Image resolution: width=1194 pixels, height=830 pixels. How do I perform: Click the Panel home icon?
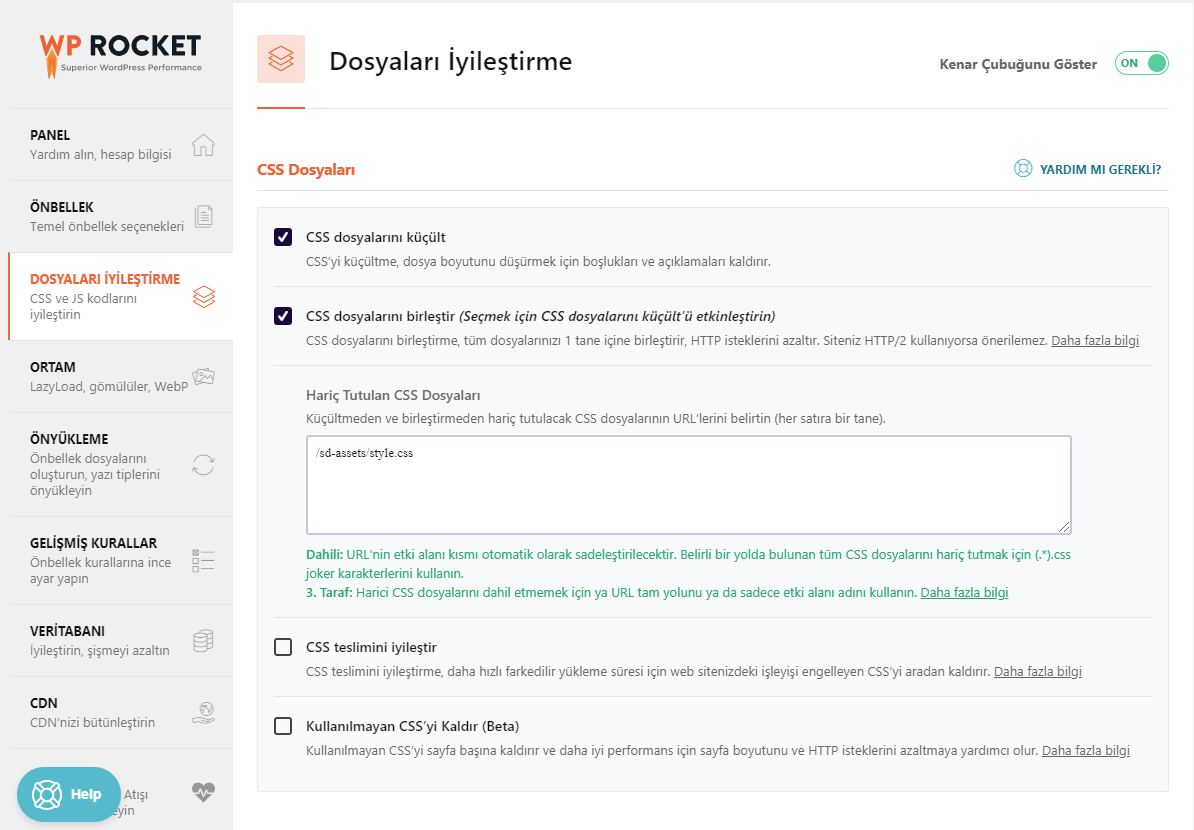pos(203,145)
